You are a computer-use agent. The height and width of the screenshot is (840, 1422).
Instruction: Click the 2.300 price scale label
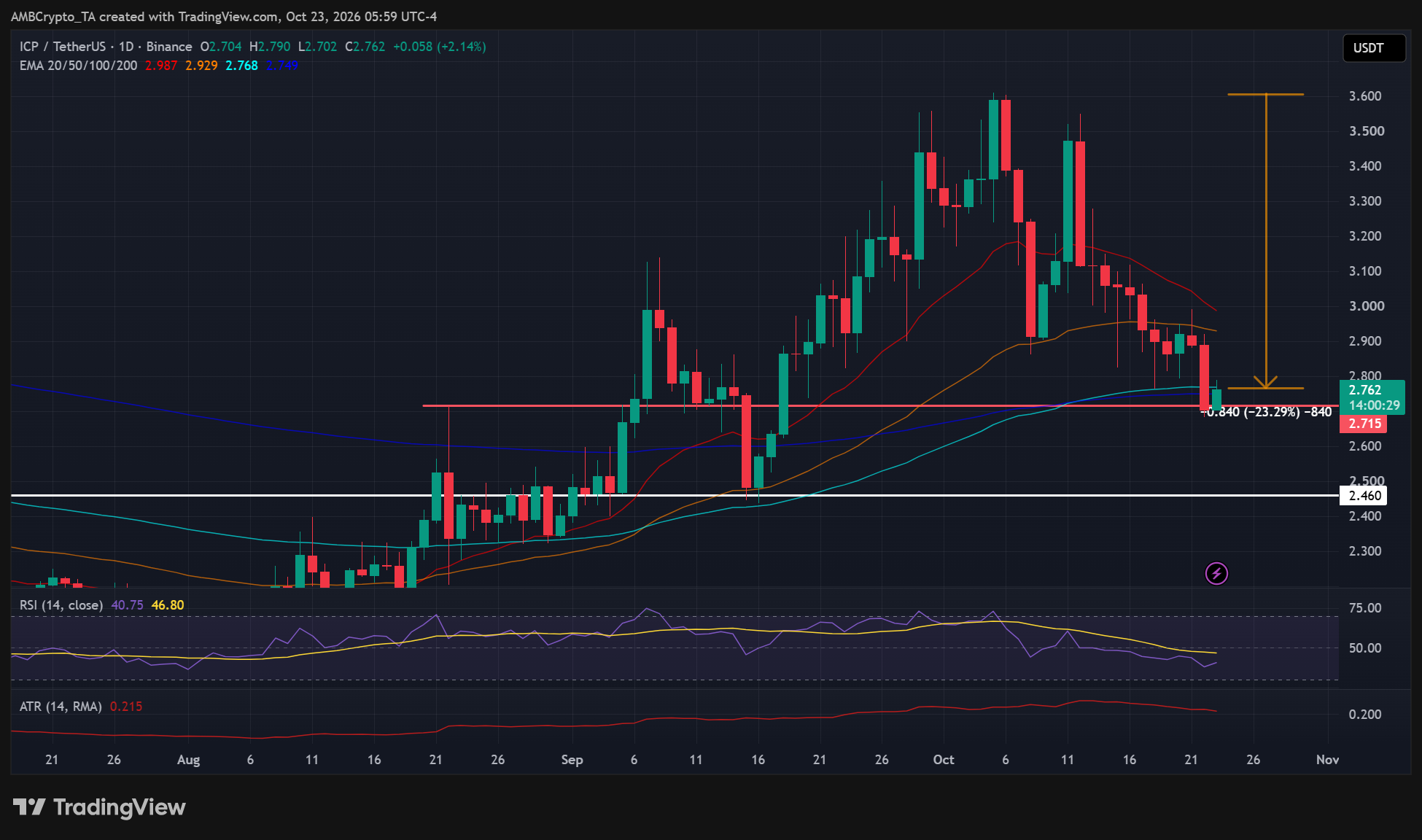pyautogui.click(x=1365, y=551)
